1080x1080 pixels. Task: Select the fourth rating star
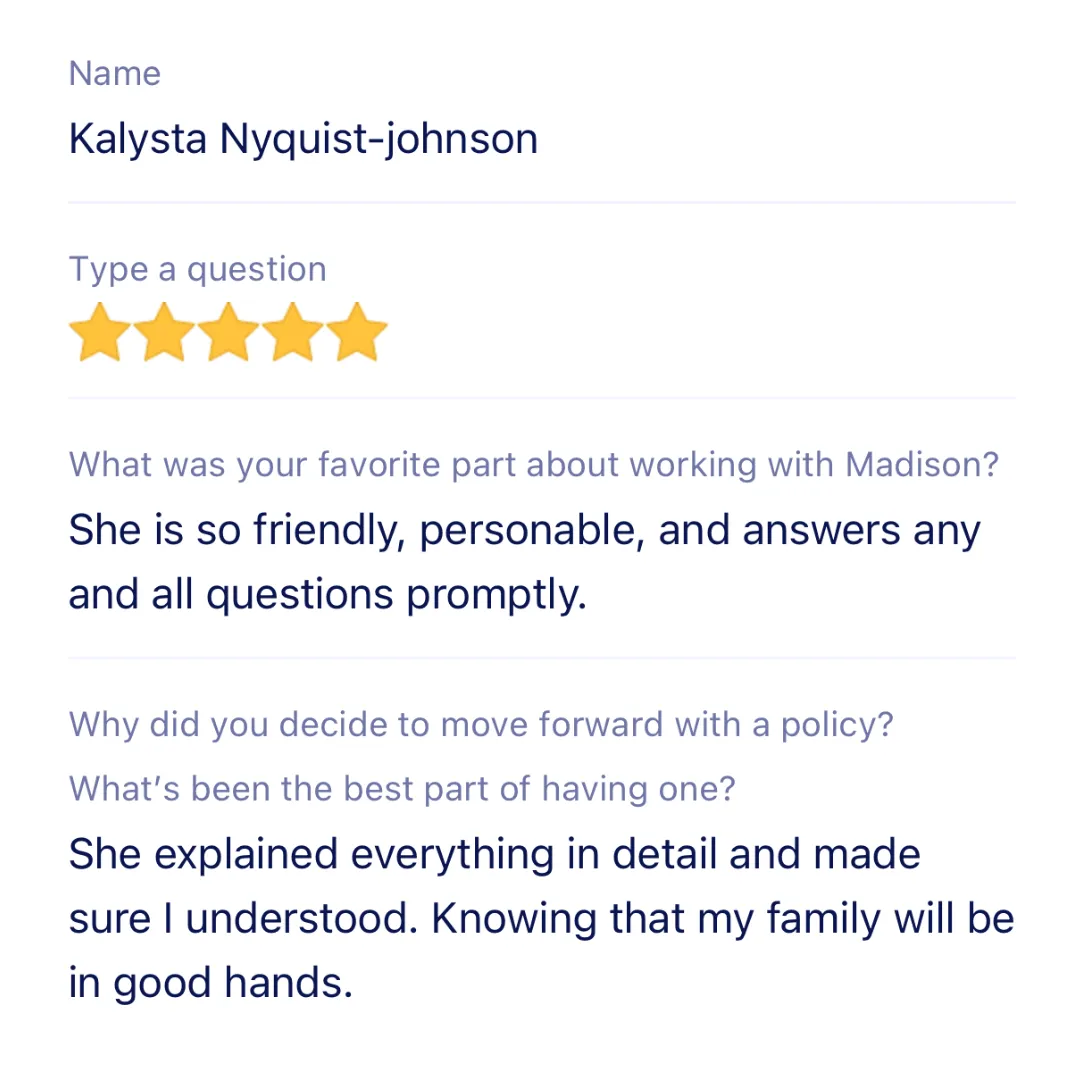[292, 332]
